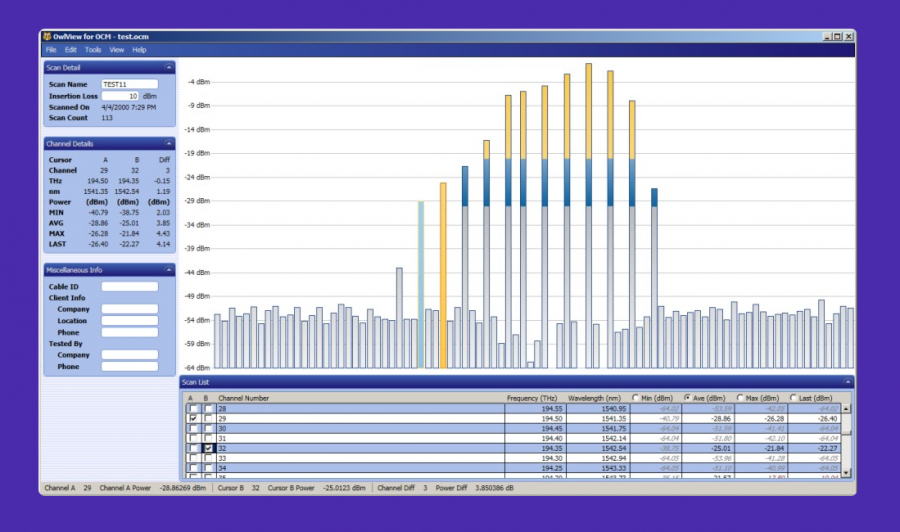Select the Last (dBm) radio button

(793, 397)
